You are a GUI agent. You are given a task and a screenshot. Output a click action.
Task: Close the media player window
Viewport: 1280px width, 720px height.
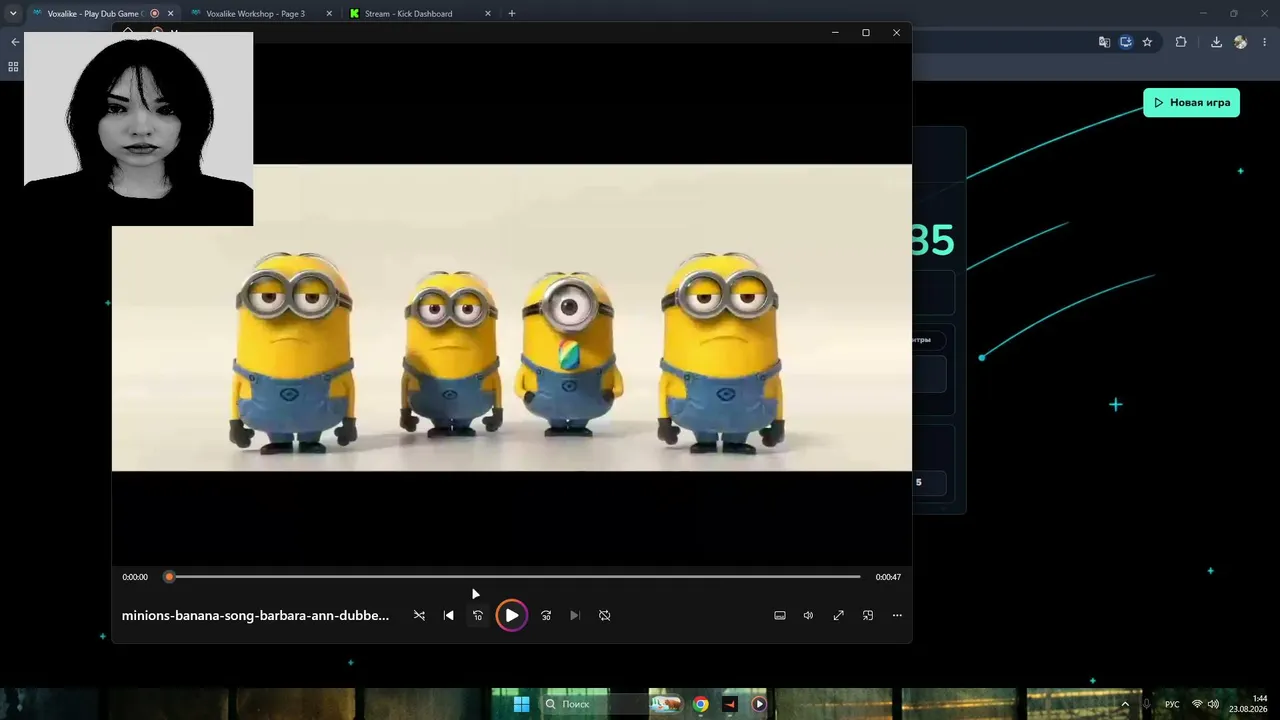click(896, 32)
